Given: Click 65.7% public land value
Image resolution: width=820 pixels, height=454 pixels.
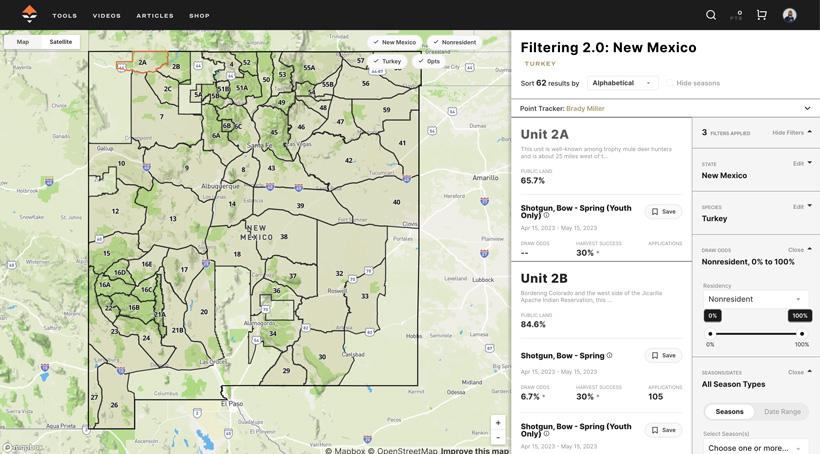Looking at the screenshot, I should (x=532, y=180).
